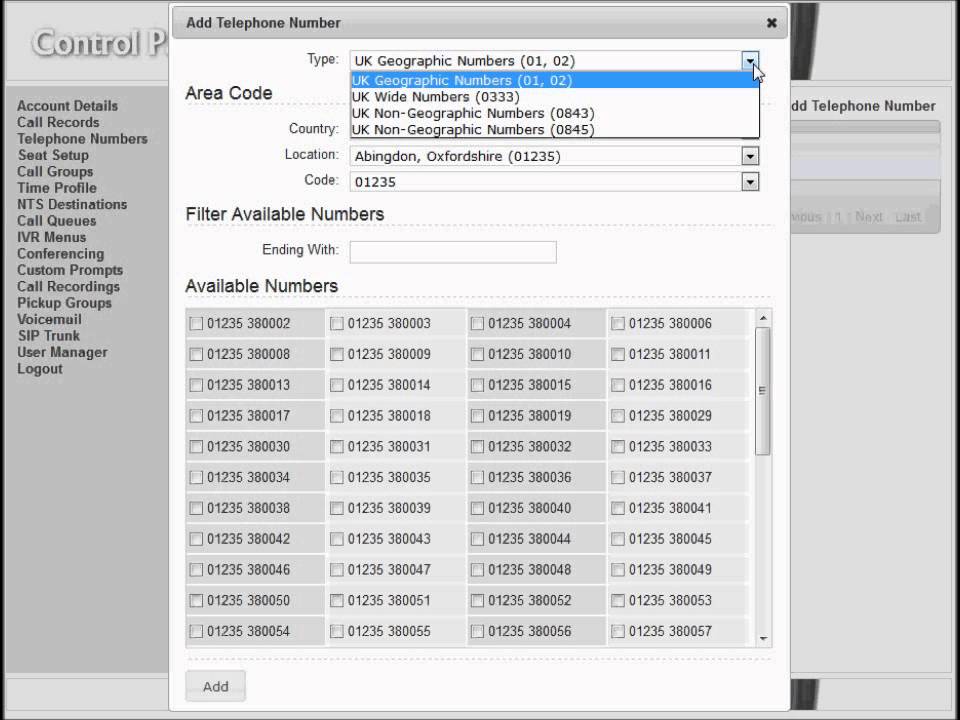The width and height of the screenshot is (960, 720).
Task: Click number text 01235 380047
Action: [x=389, y=570]
